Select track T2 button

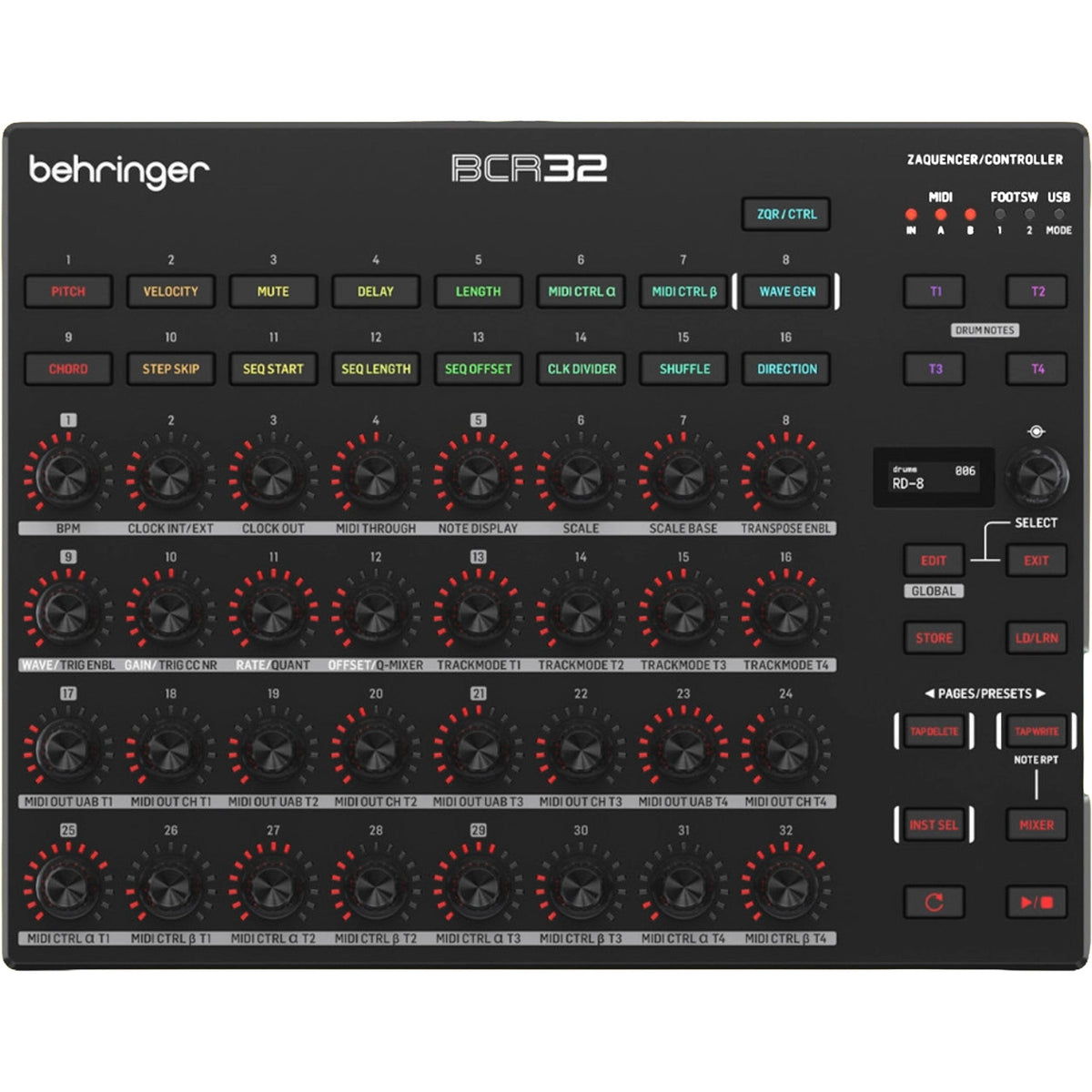pos(1036,291)
